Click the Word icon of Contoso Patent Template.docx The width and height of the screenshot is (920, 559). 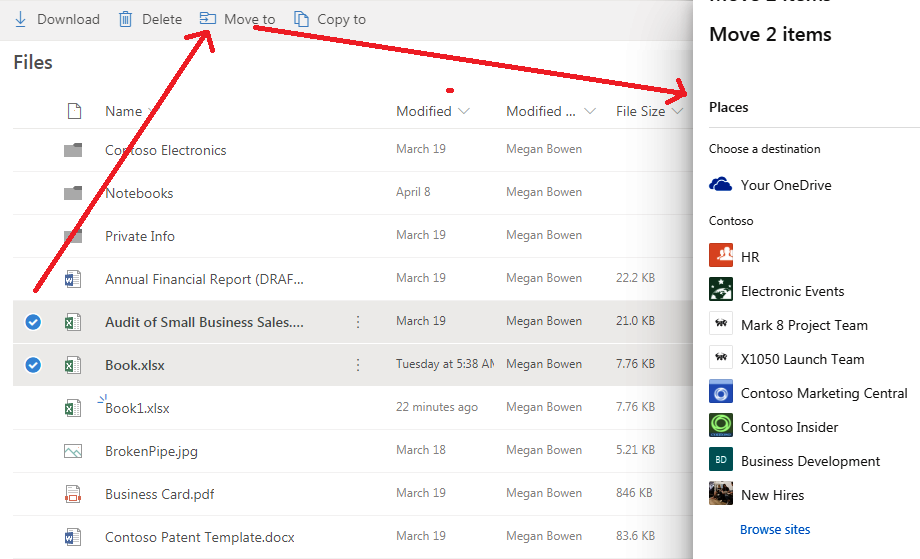click(73, 537)
